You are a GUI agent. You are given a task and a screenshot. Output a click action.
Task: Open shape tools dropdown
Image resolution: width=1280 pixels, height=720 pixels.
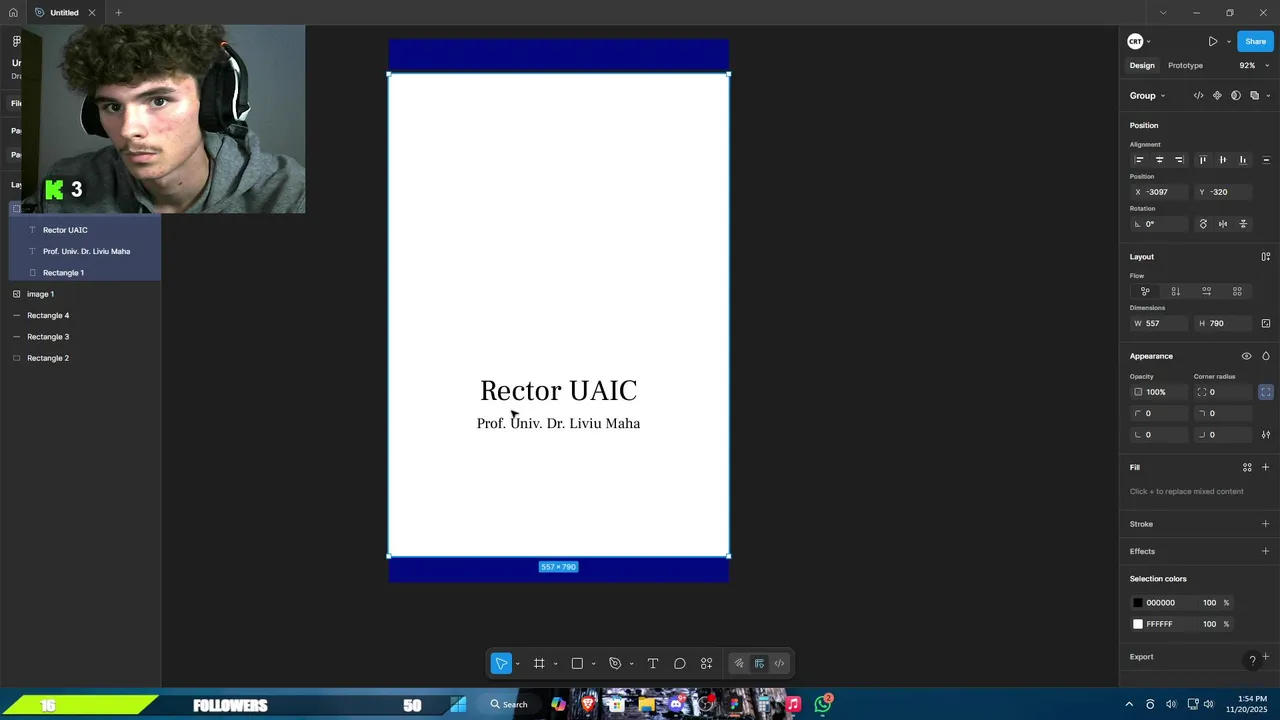point(593,664)
